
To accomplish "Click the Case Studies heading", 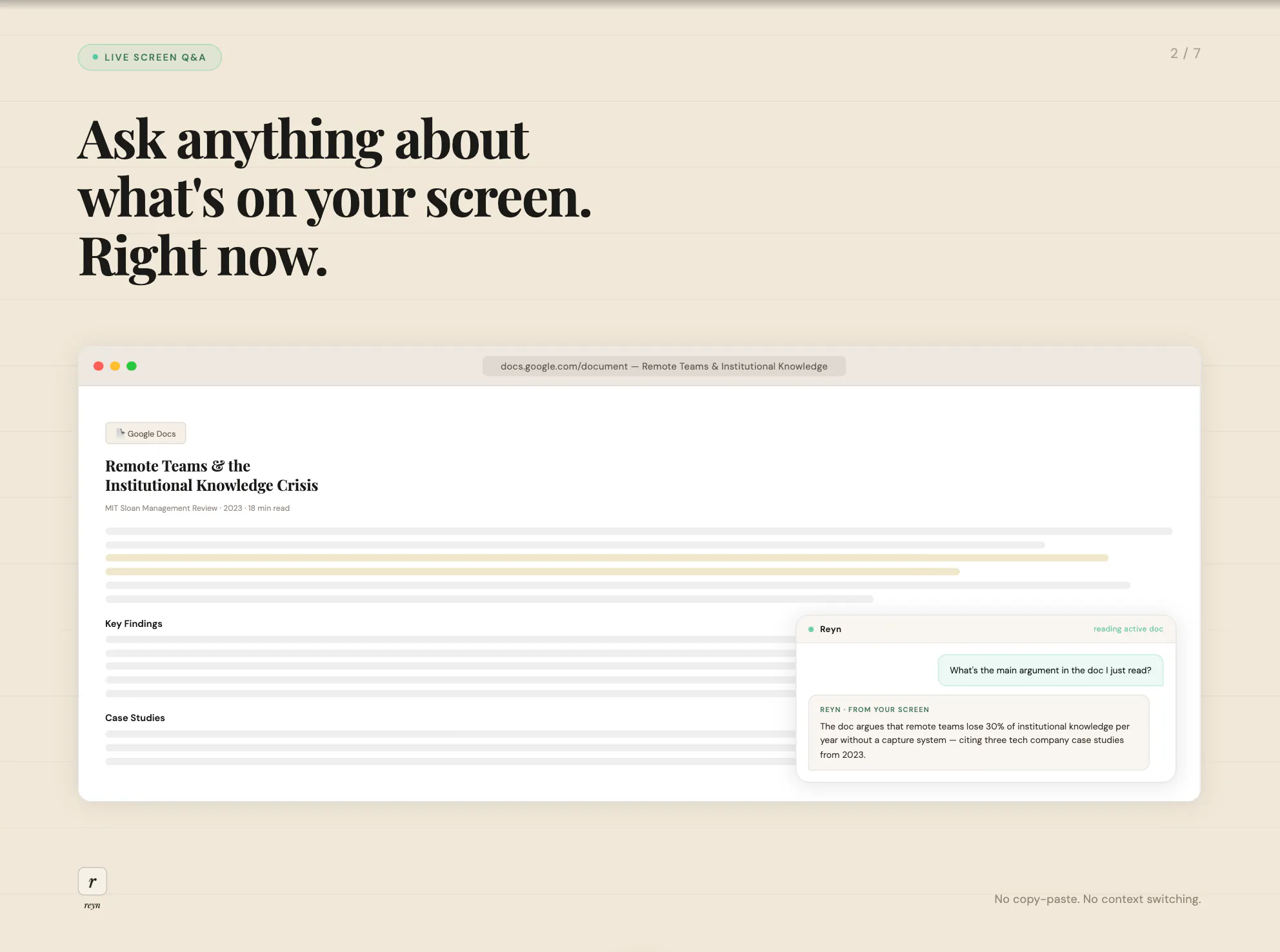I will [135, 718].
